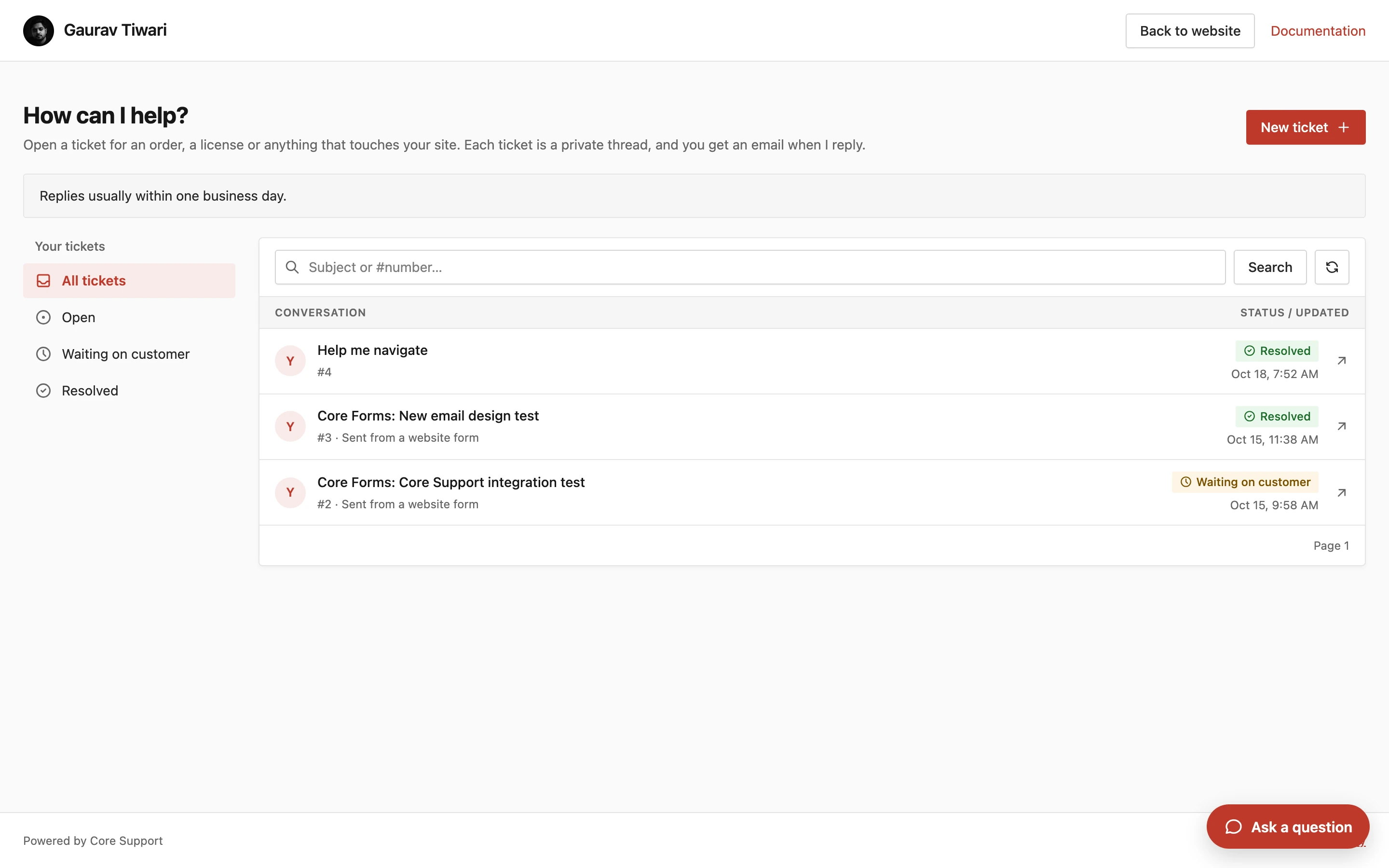This screenshot has height=868, width=1389.
Task: Click the 'Oct 18, 7:52 AM' timestamp
Action: 1274,374
